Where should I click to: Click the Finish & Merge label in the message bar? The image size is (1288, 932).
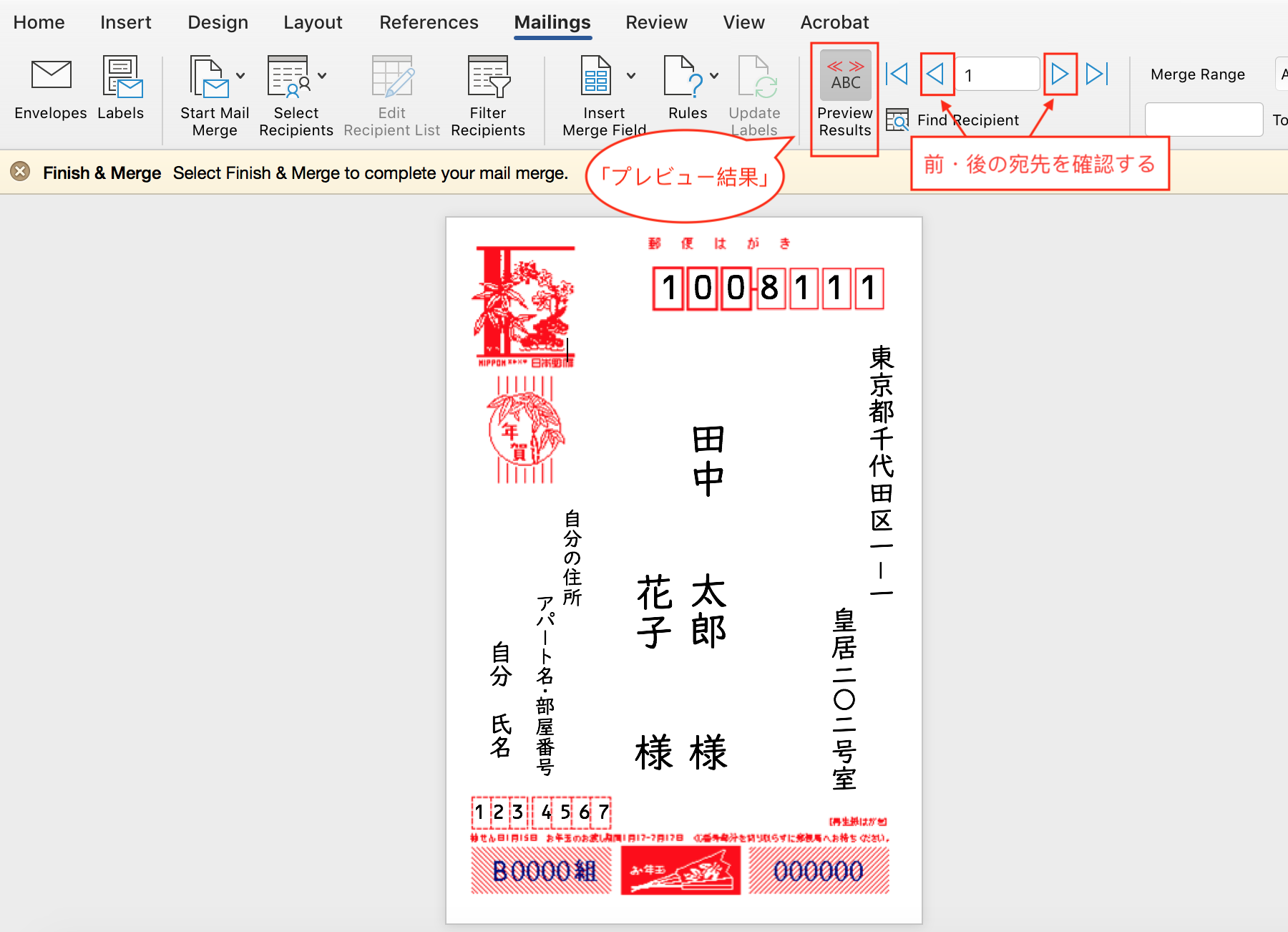coord(102,173)
